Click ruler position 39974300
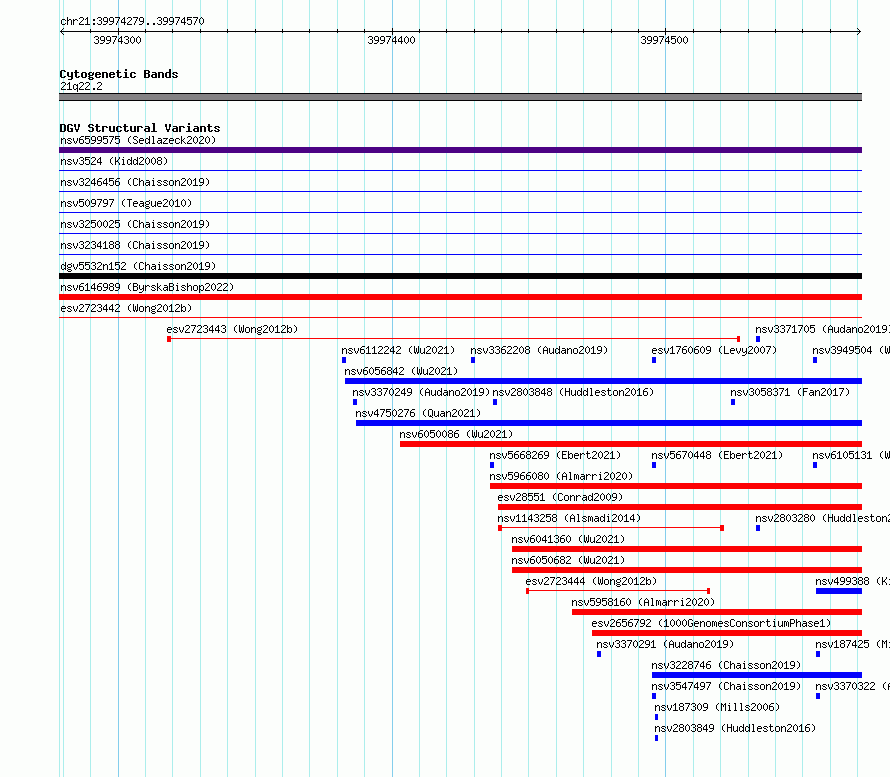Image resolution: width=890 pixels, height=777 pixels. [117, 40]
